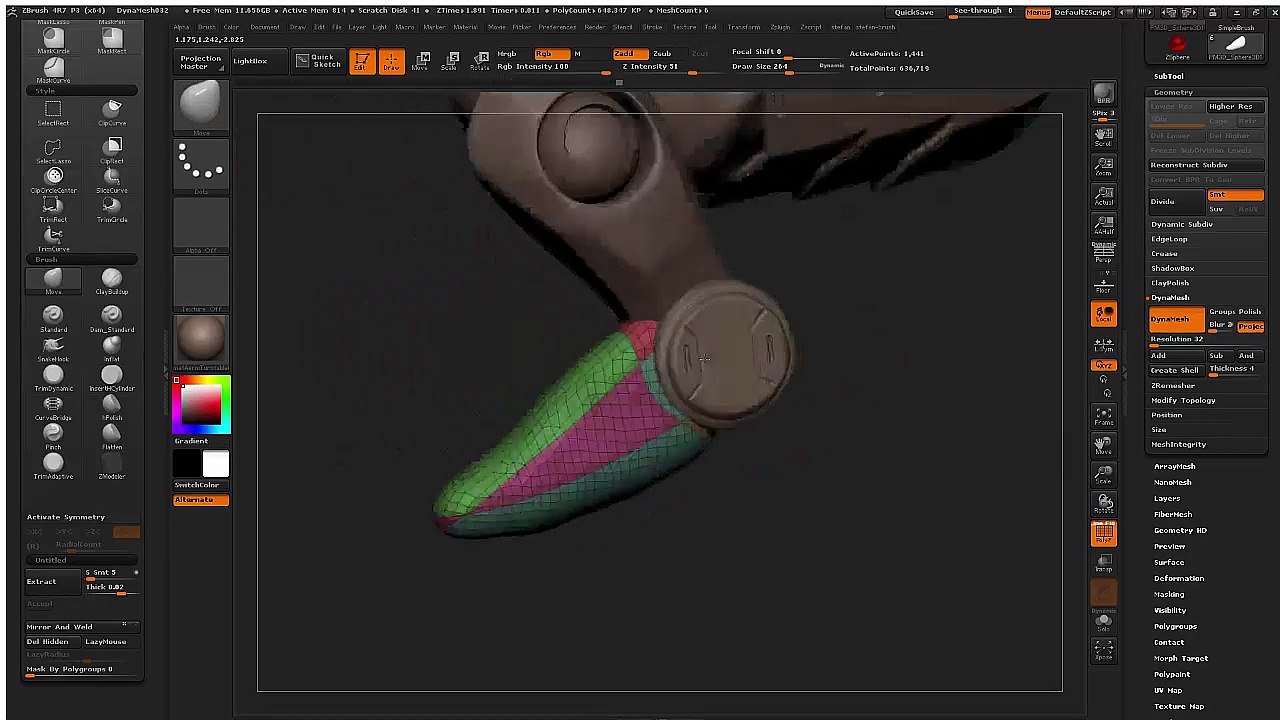
Task: Select the Flatten brush
Action: (x=112, y=437)
